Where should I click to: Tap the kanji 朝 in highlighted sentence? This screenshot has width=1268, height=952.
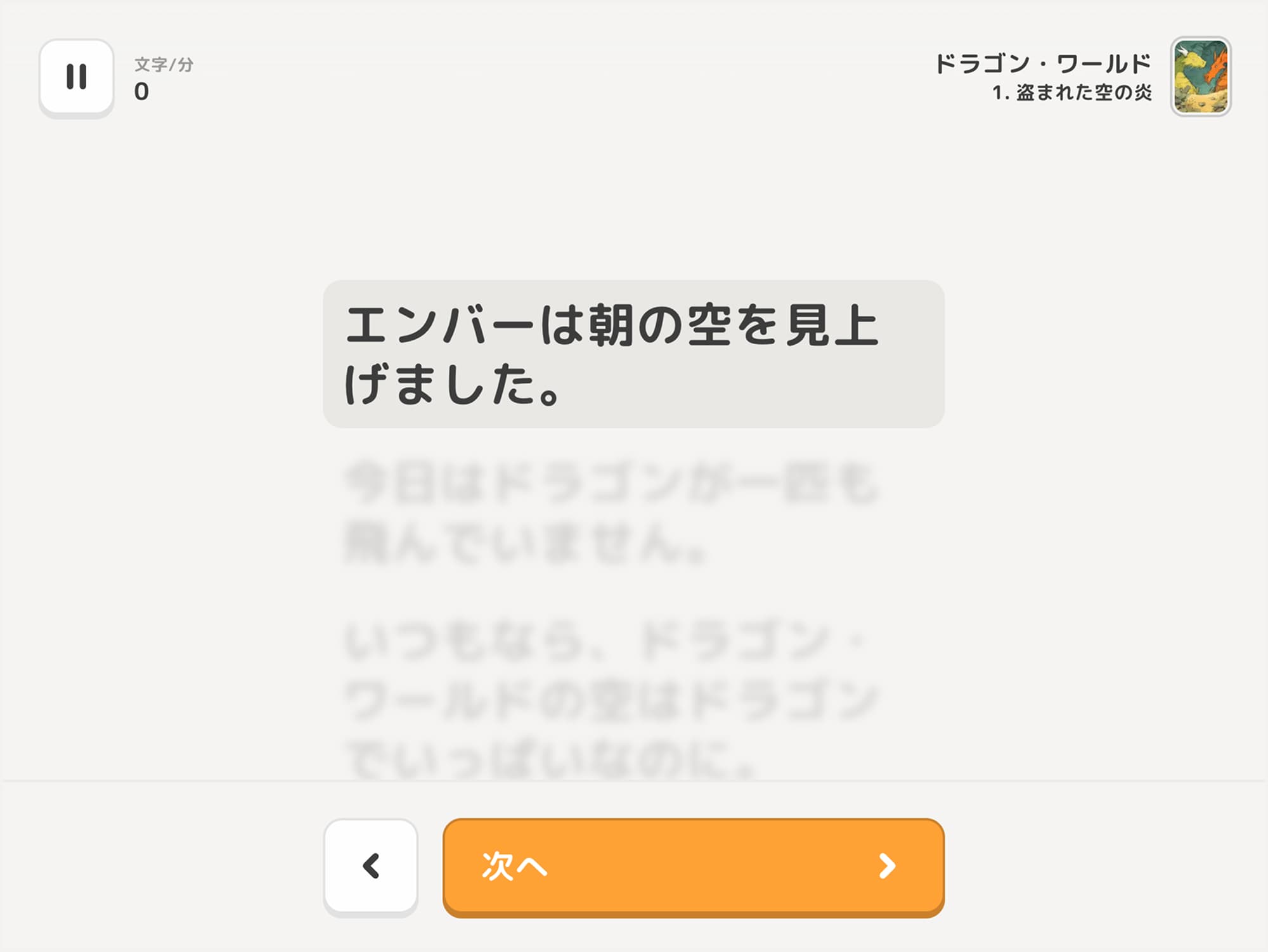click(x=611, y=325)
